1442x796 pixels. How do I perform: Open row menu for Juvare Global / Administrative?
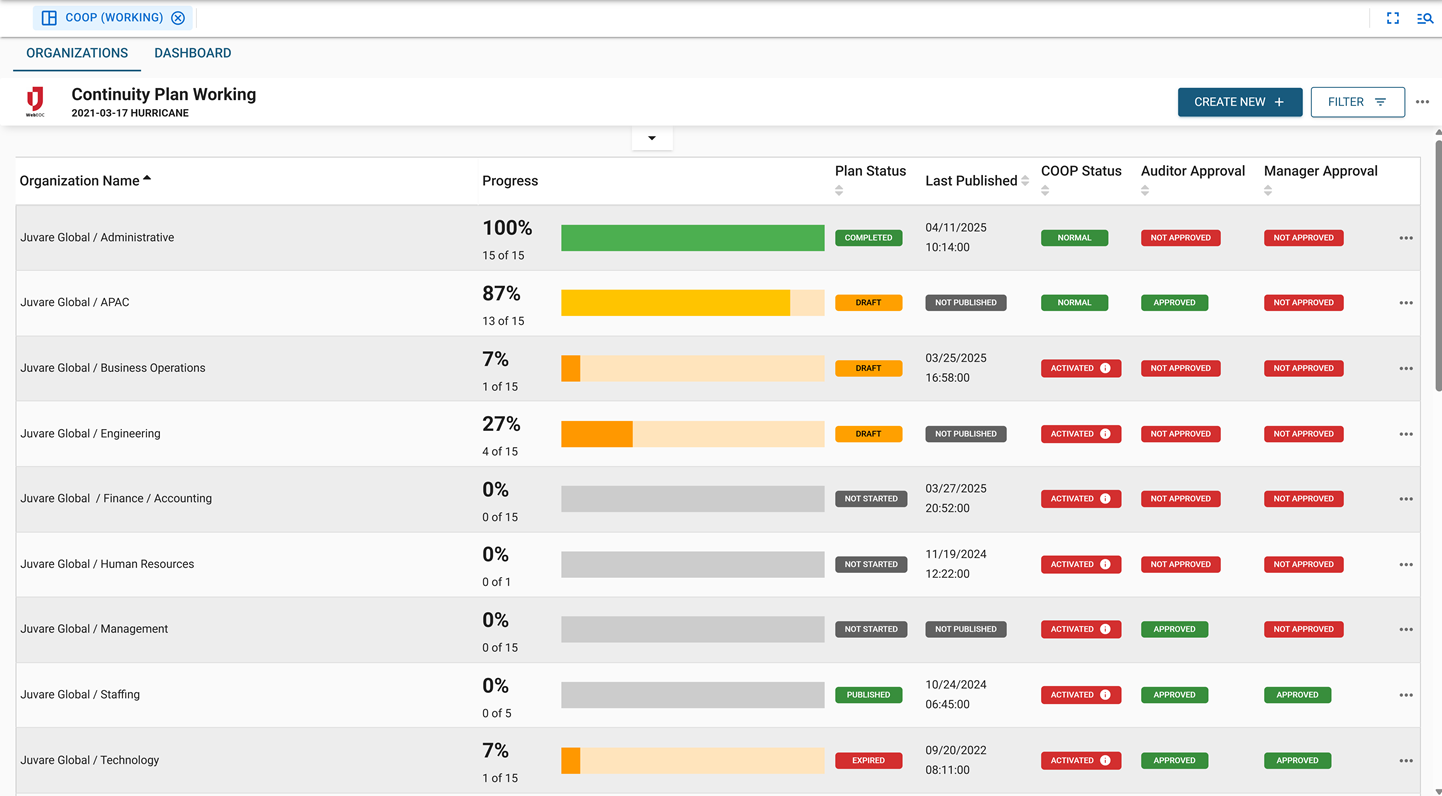(1405, 238)
